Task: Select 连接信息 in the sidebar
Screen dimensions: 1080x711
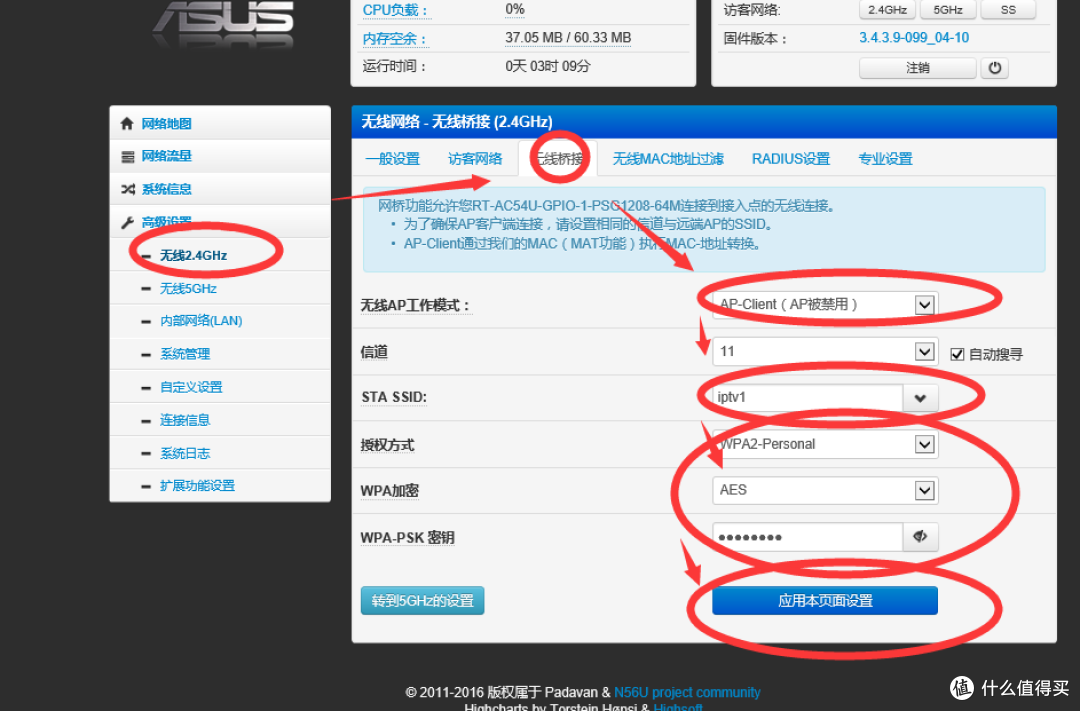Action: click(185, 420)
